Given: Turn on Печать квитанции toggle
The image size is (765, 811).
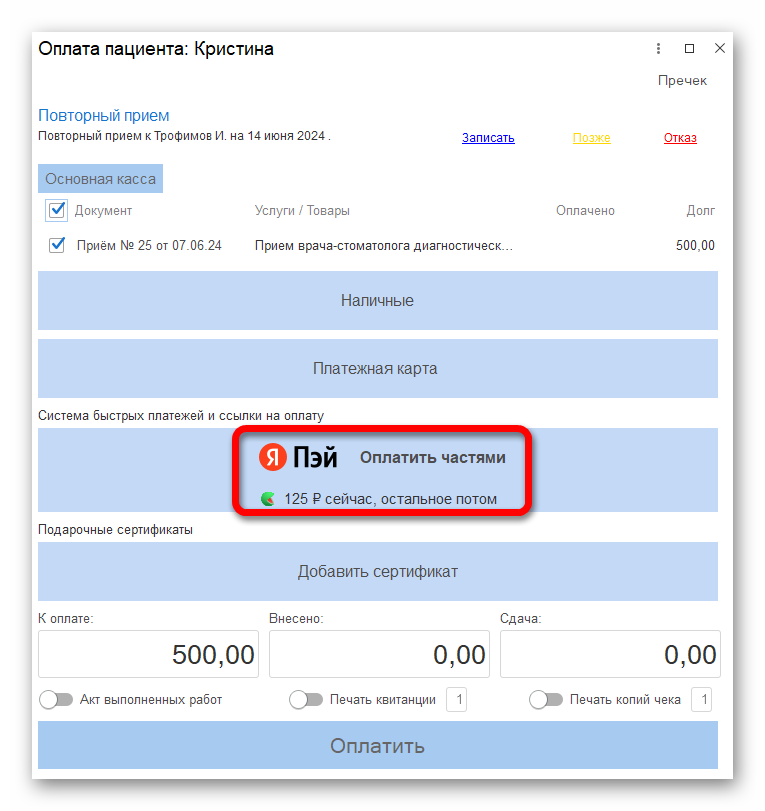Looking at the screenshot, I should pyautogui.click(x=306, y=700).
